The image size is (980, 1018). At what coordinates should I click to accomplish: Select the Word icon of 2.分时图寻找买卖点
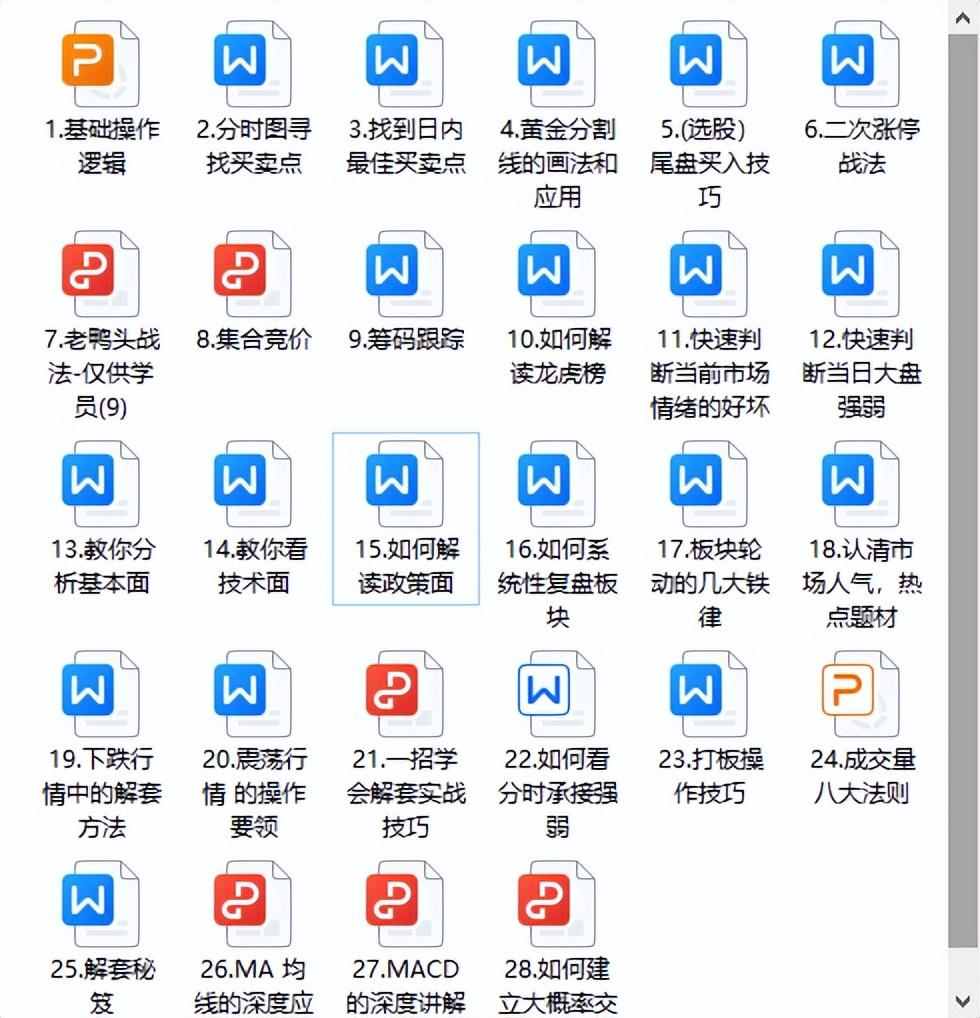253,64
